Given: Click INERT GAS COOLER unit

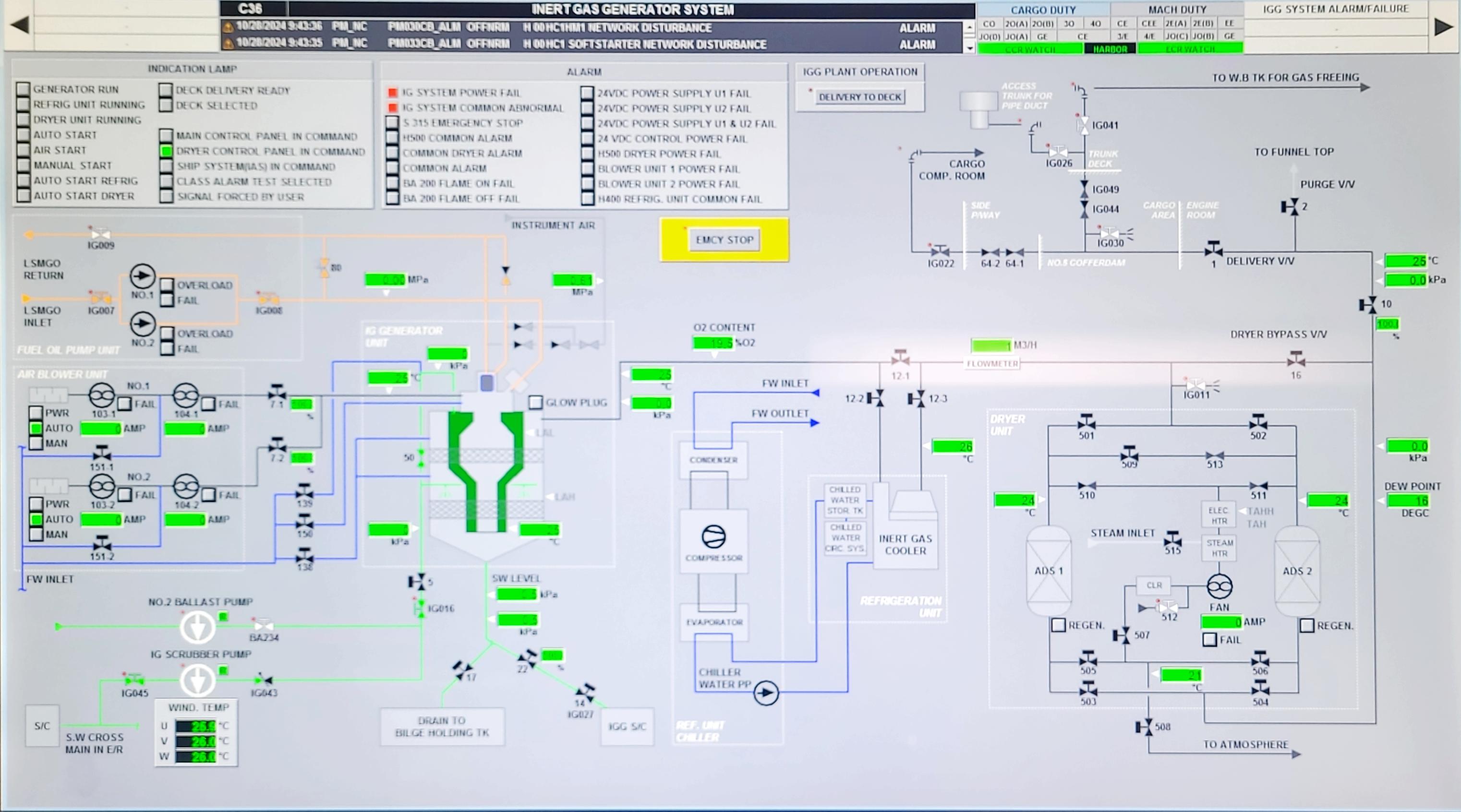Looking at the screenshot, I should coord(905,525).
